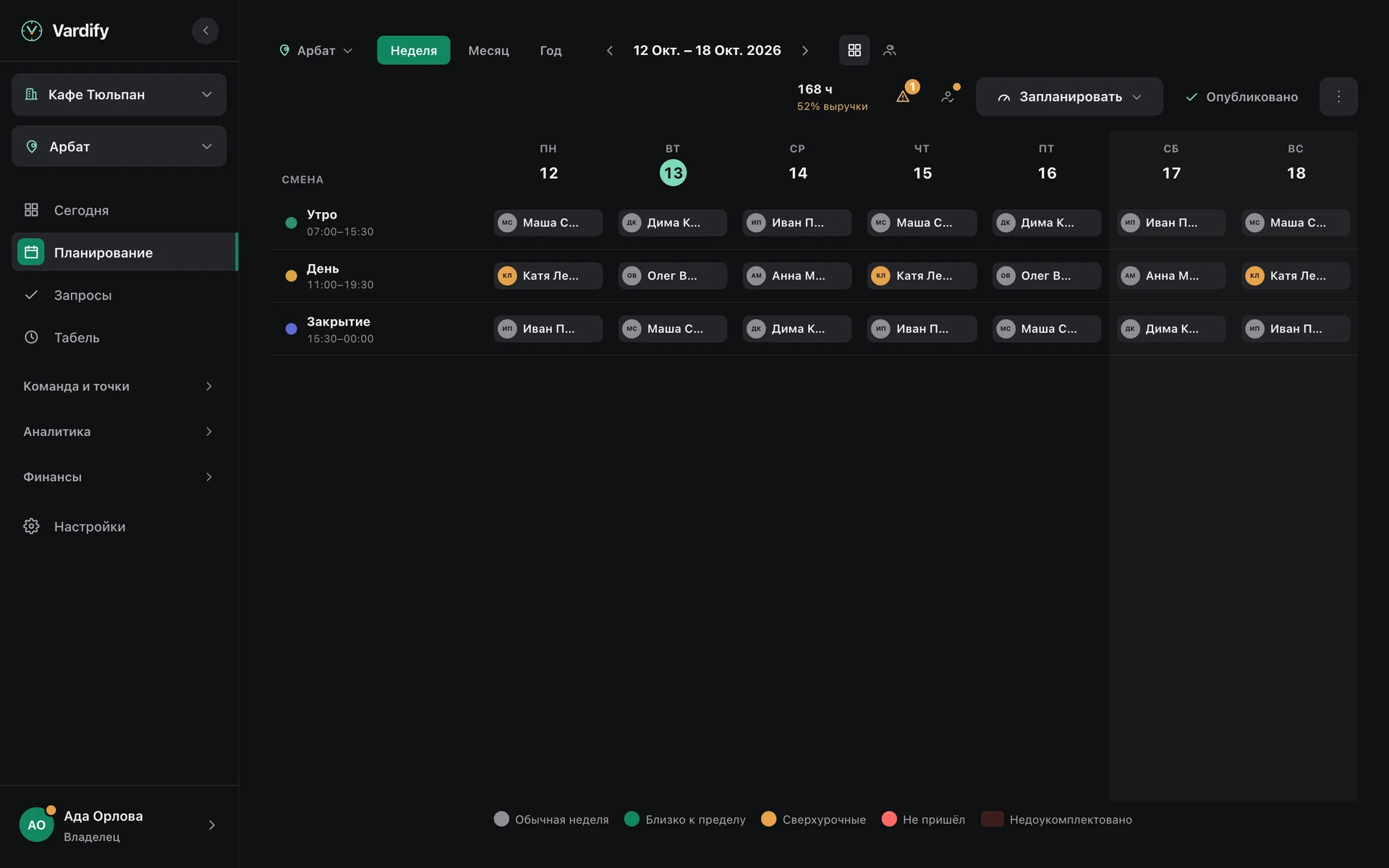1389x868 pixels.
Task: Go to previous week arrow
Action: point(610,51)
